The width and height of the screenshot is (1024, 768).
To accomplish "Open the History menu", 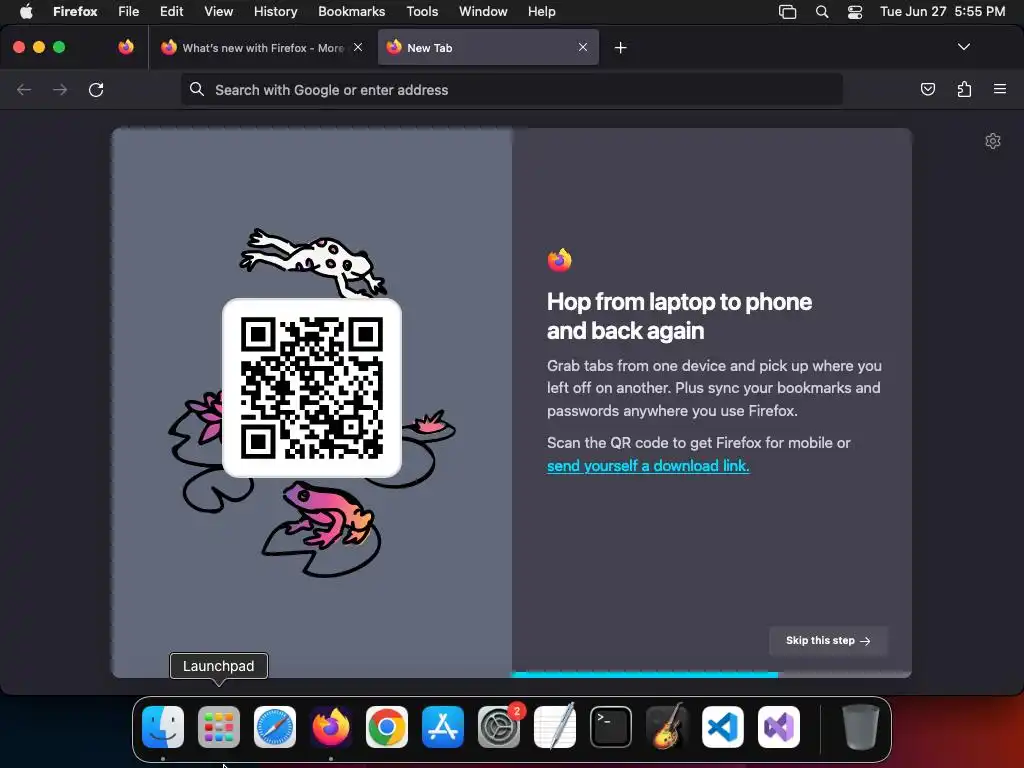I will pyautogui.click(x=276, y=12).
